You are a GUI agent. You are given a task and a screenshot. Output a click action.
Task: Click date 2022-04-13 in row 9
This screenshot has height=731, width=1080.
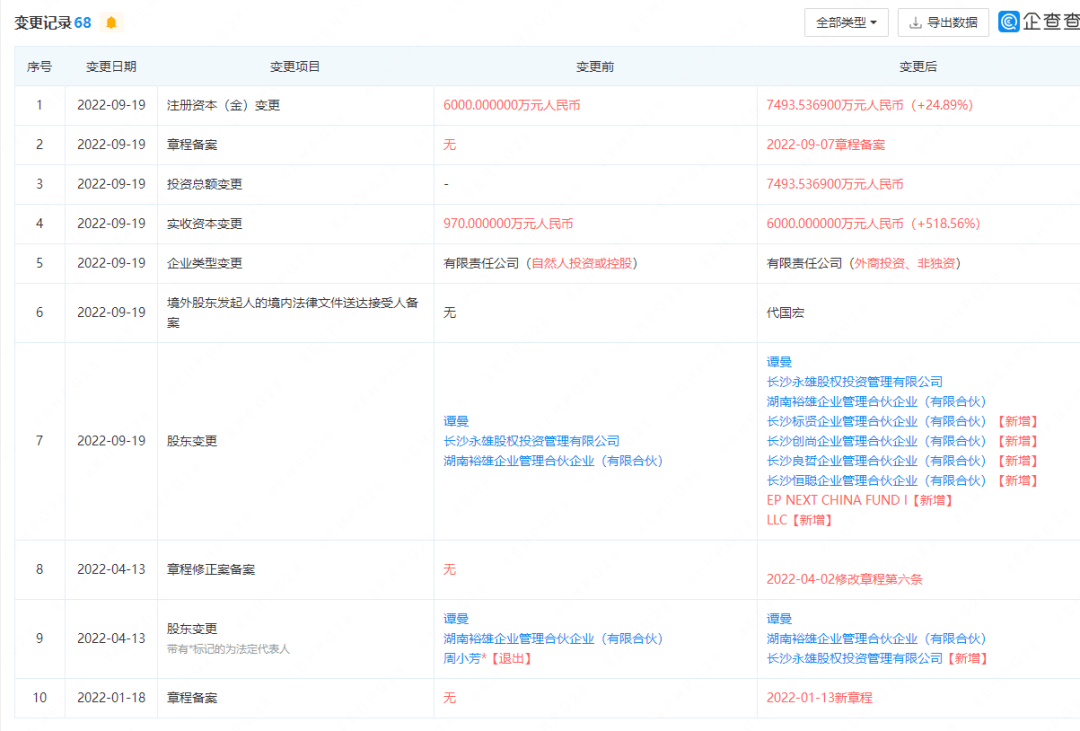click(x=111, y=639)
